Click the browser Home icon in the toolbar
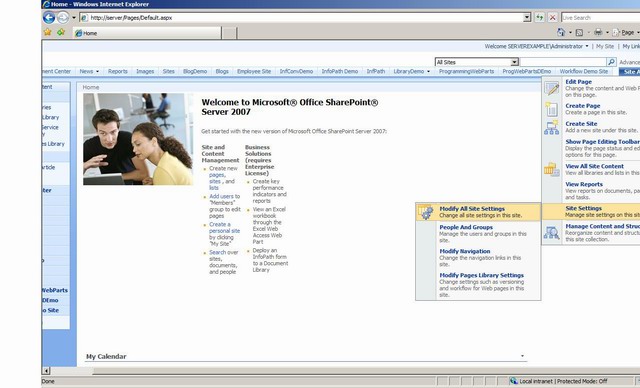The width and height of the screenshot is (640, 388). pyautogui.click(x=561, y=32)
